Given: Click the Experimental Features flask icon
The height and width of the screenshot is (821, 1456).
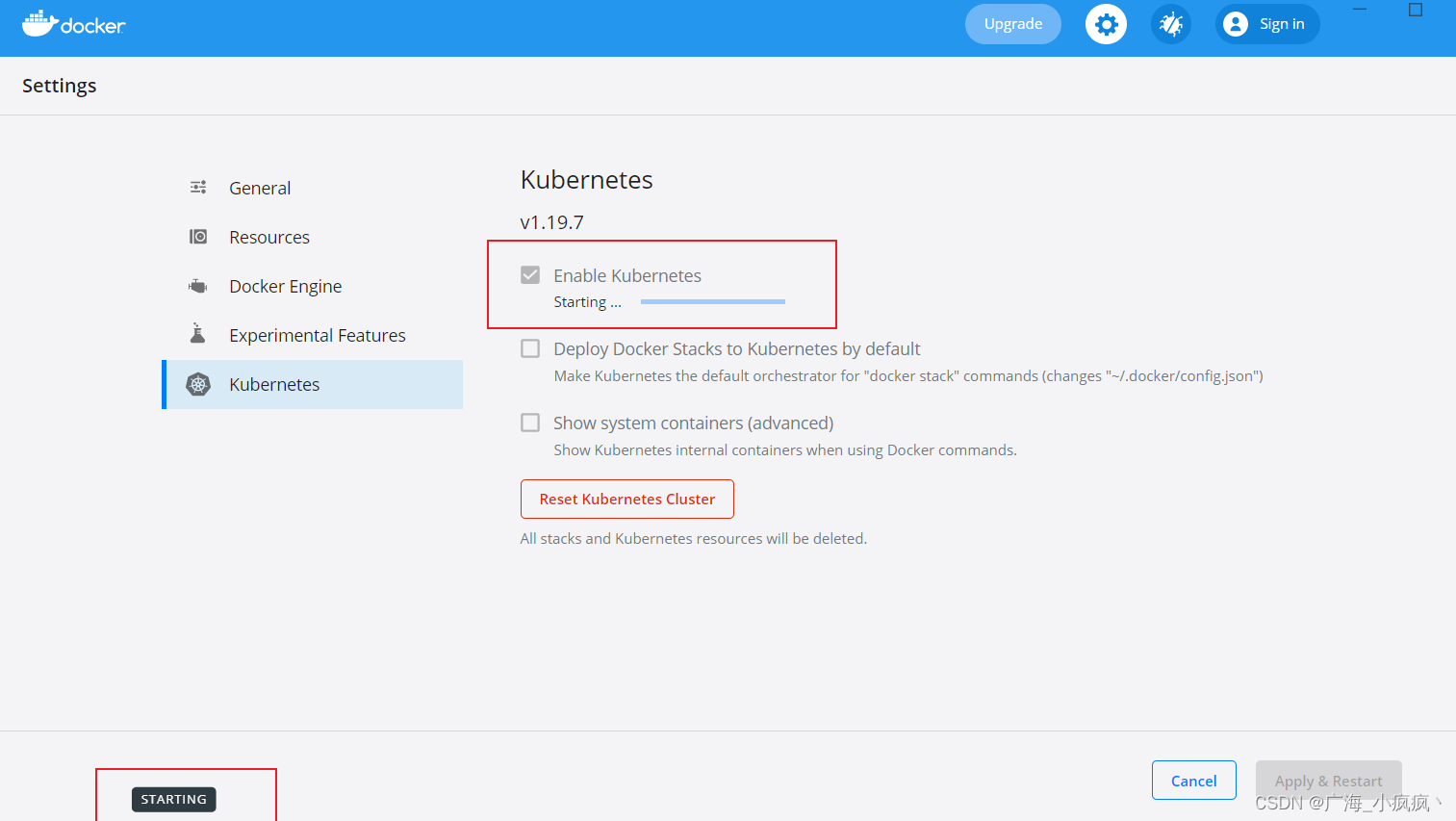Looking at the screenshot, I should click(198, 333).
